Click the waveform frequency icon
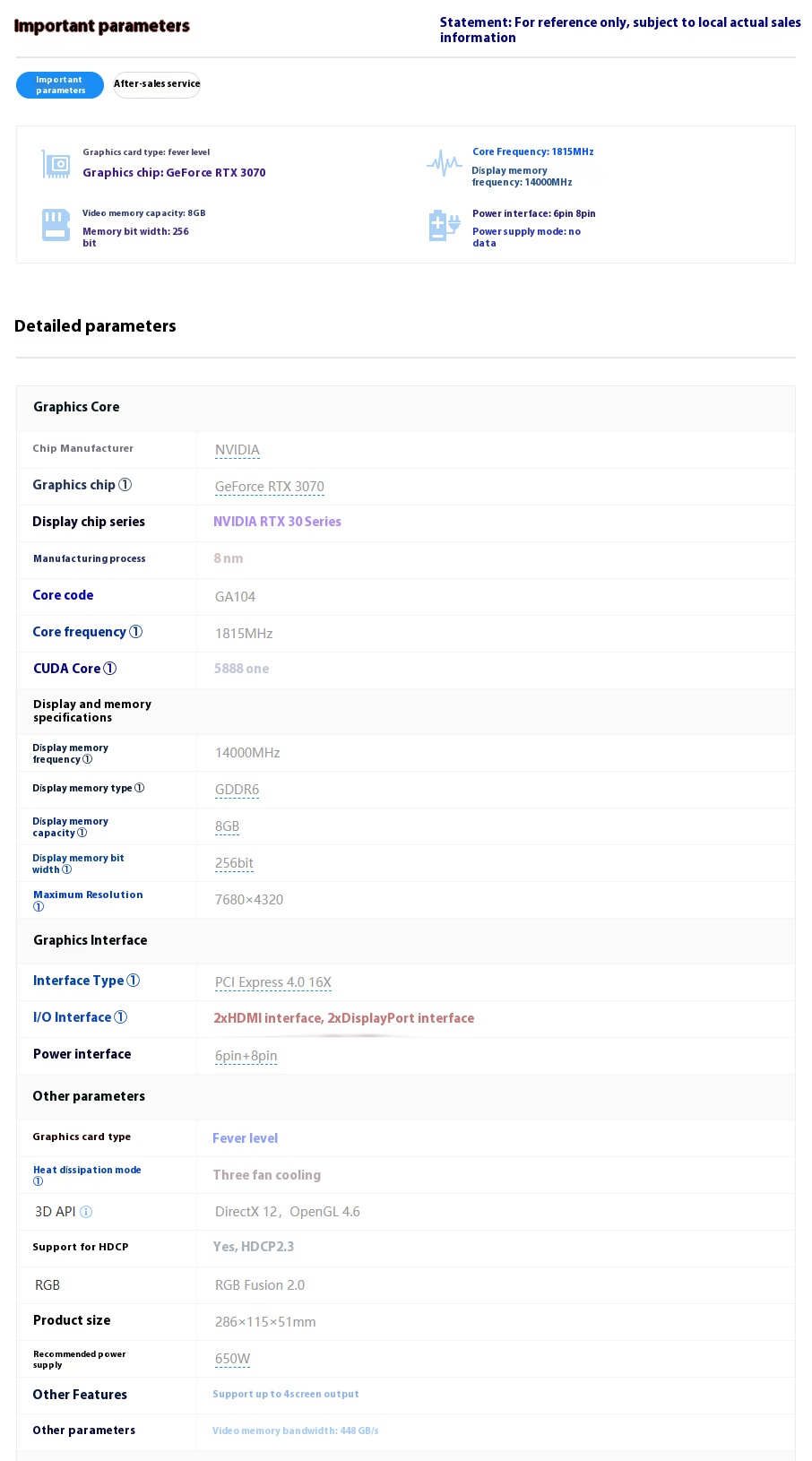The image size is (812, 1461). pos(445,163)
